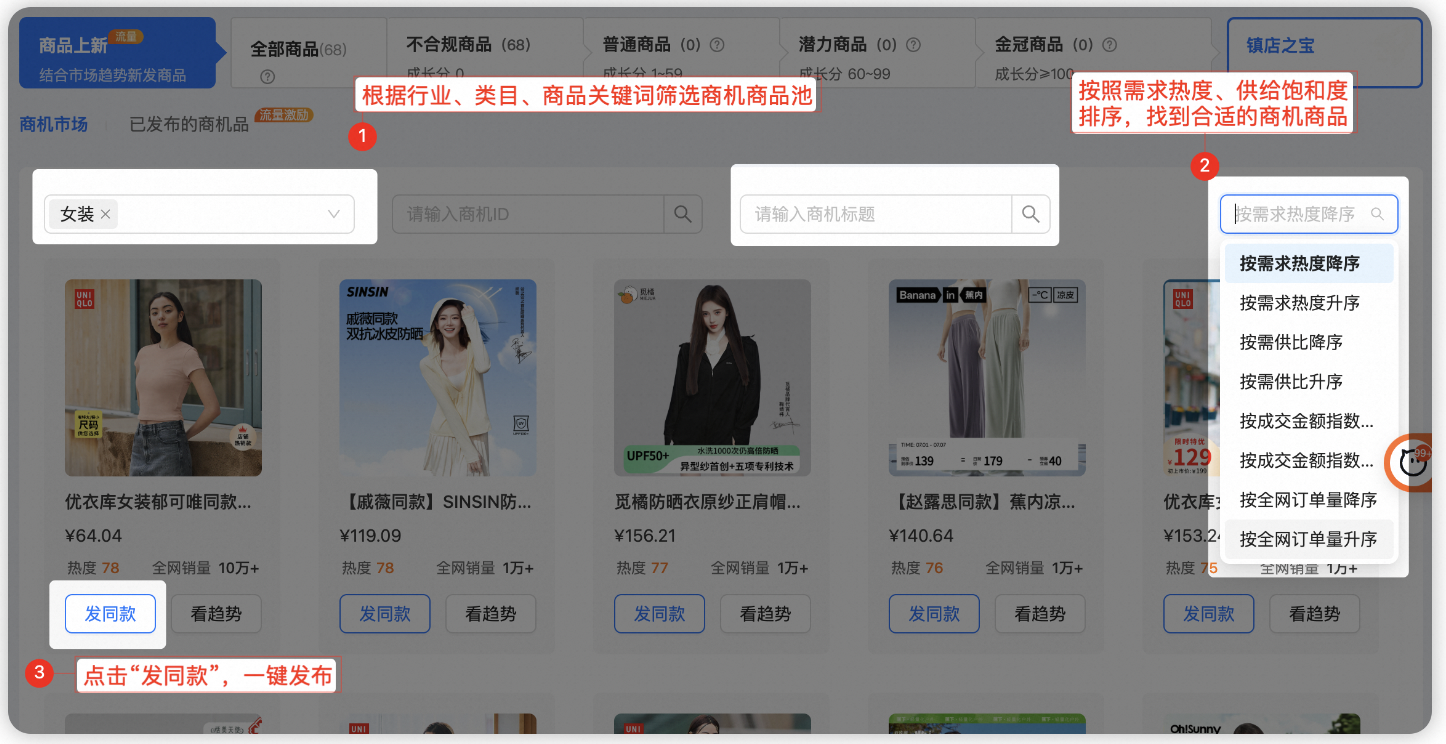Expand the category selector showing 女装
1446x744 pixels.
pos(333,214)
